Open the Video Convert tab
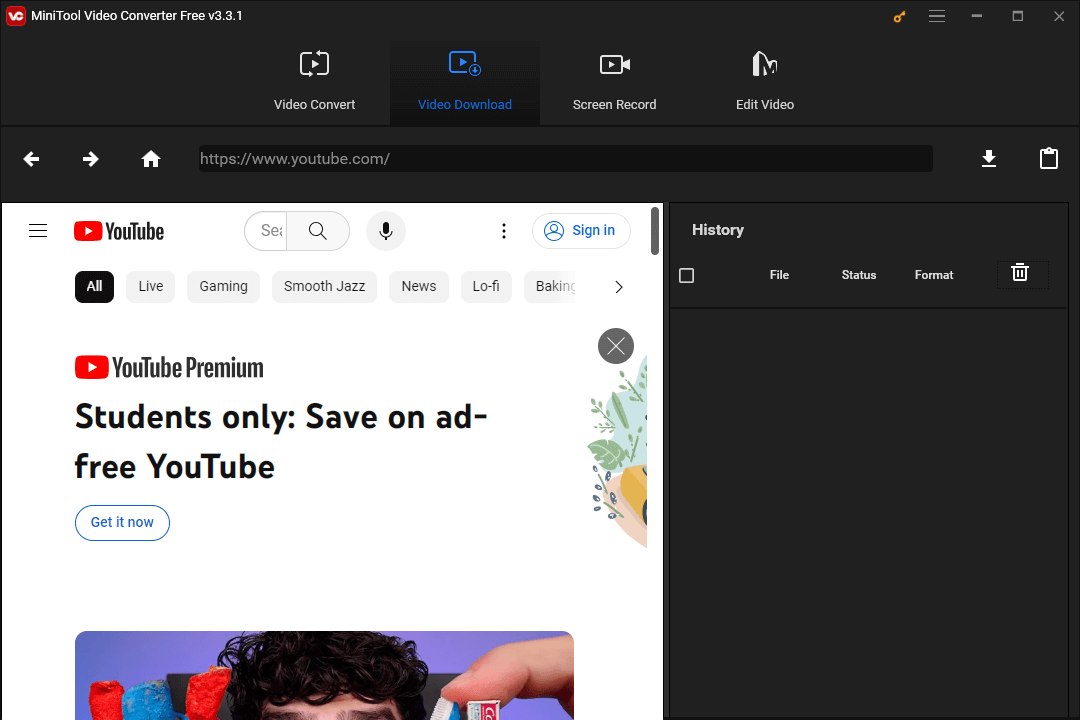Image resolution: width=1080 pixels, height=720 pixels. click(314, 82)
